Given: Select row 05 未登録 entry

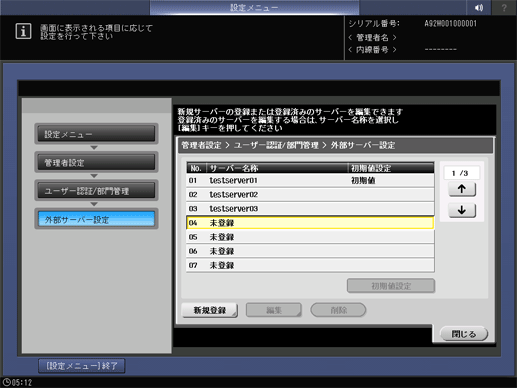Looking at the screenshot, I should (x=310, y=237).
